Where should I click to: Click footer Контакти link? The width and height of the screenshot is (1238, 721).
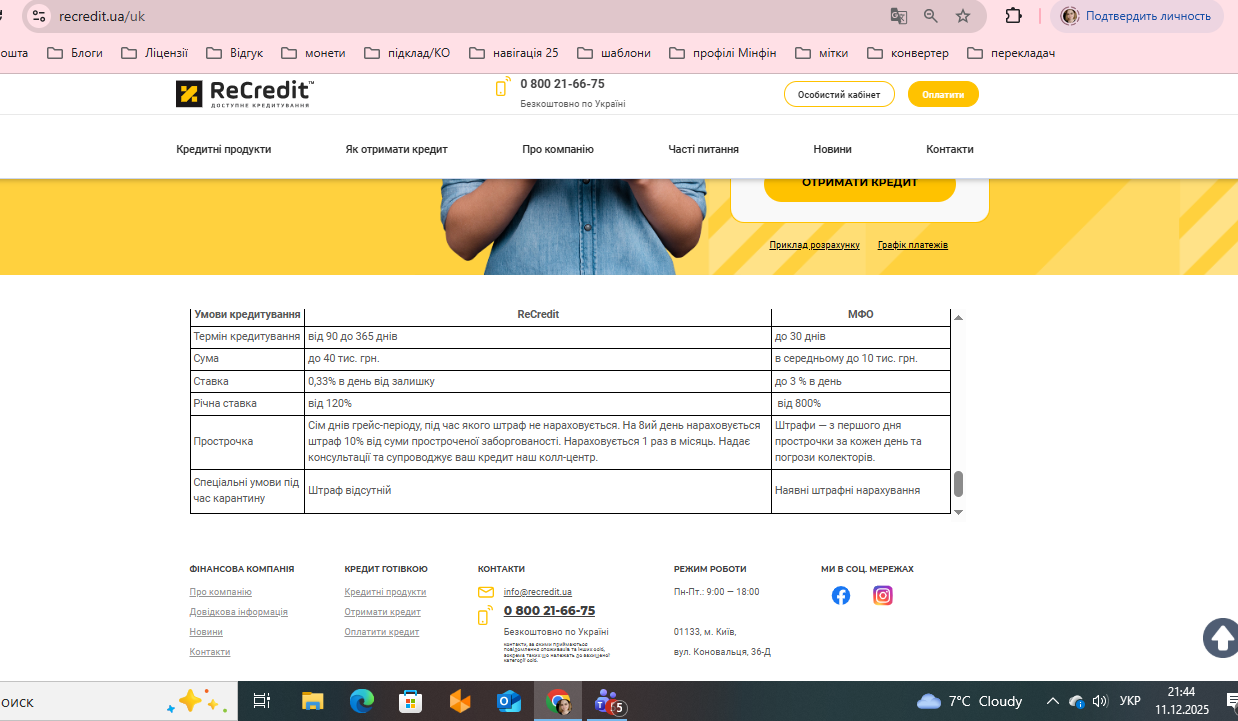pyautogui.click(x=210, y=652)
